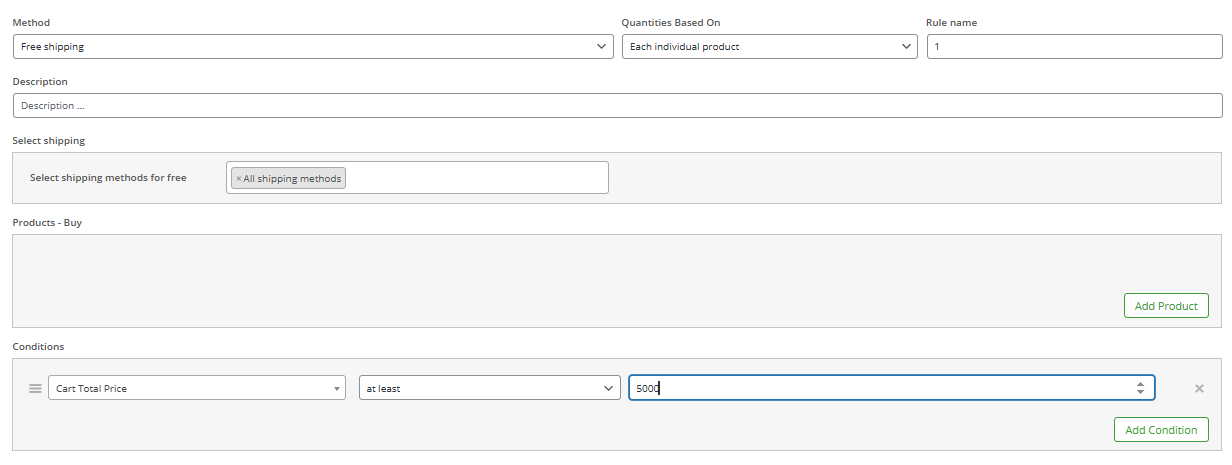Decrease the 5000 value with down arrow

(x=1140, y=392)
